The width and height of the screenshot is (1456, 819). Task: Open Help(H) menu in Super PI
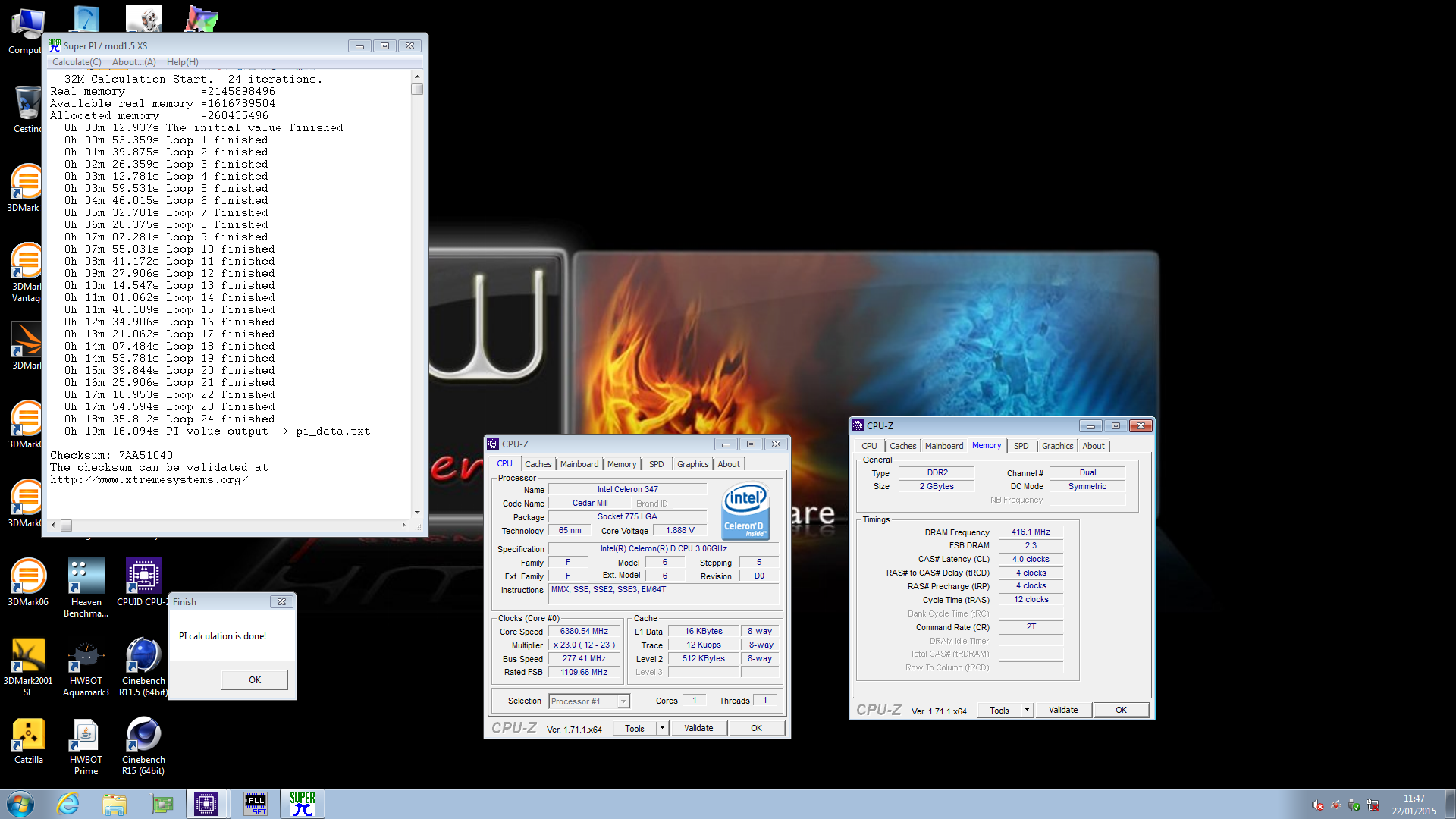(x=183, y=62)
